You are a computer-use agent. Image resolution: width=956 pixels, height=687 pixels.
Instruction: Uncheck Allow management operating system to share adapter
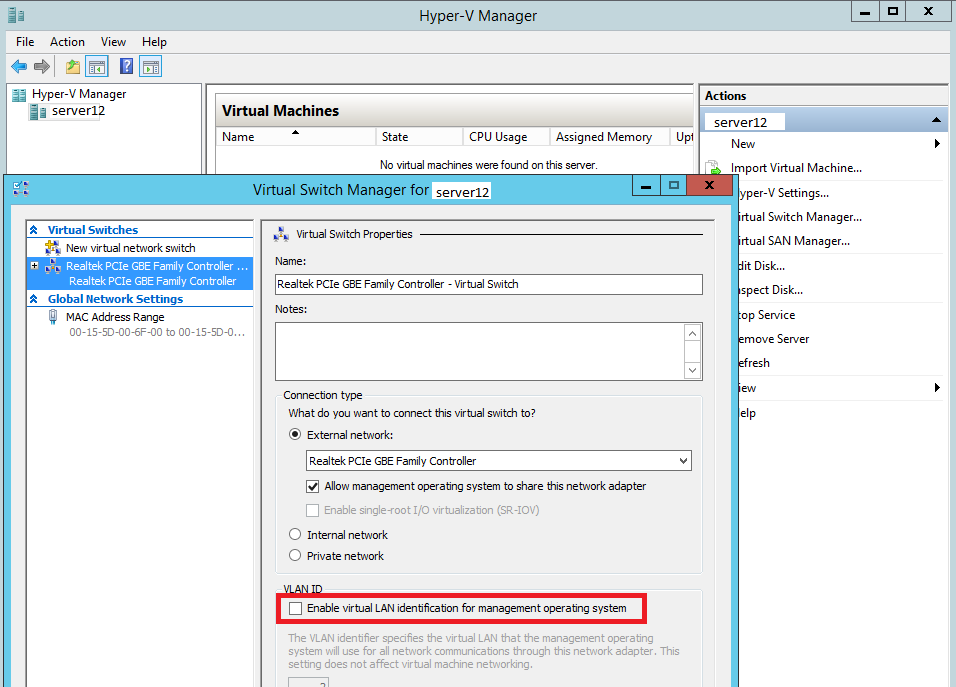(313, 486)
